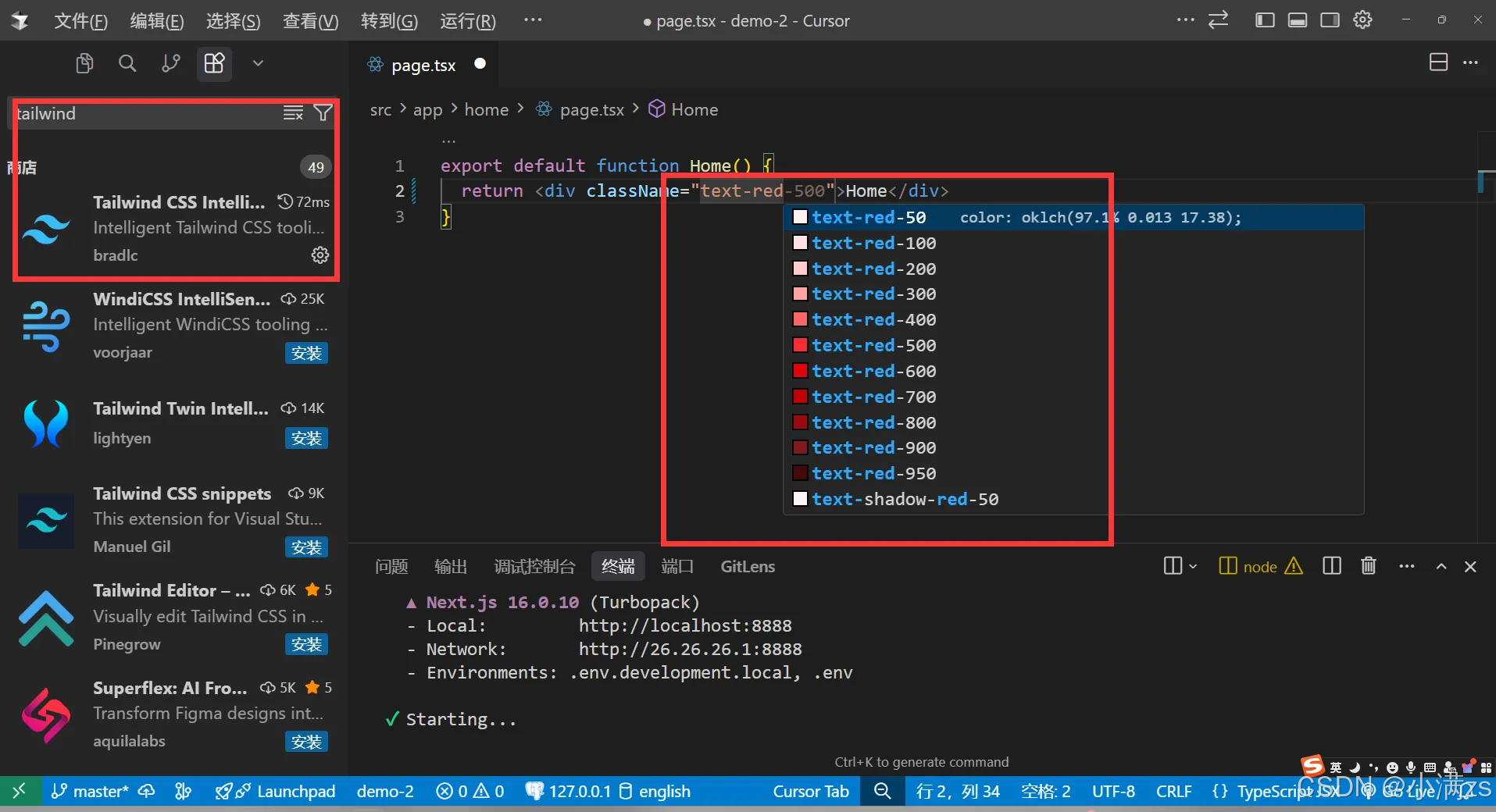Switch to the 终端 panel tab
The image size is (1496, 812).
click(618, 567)
